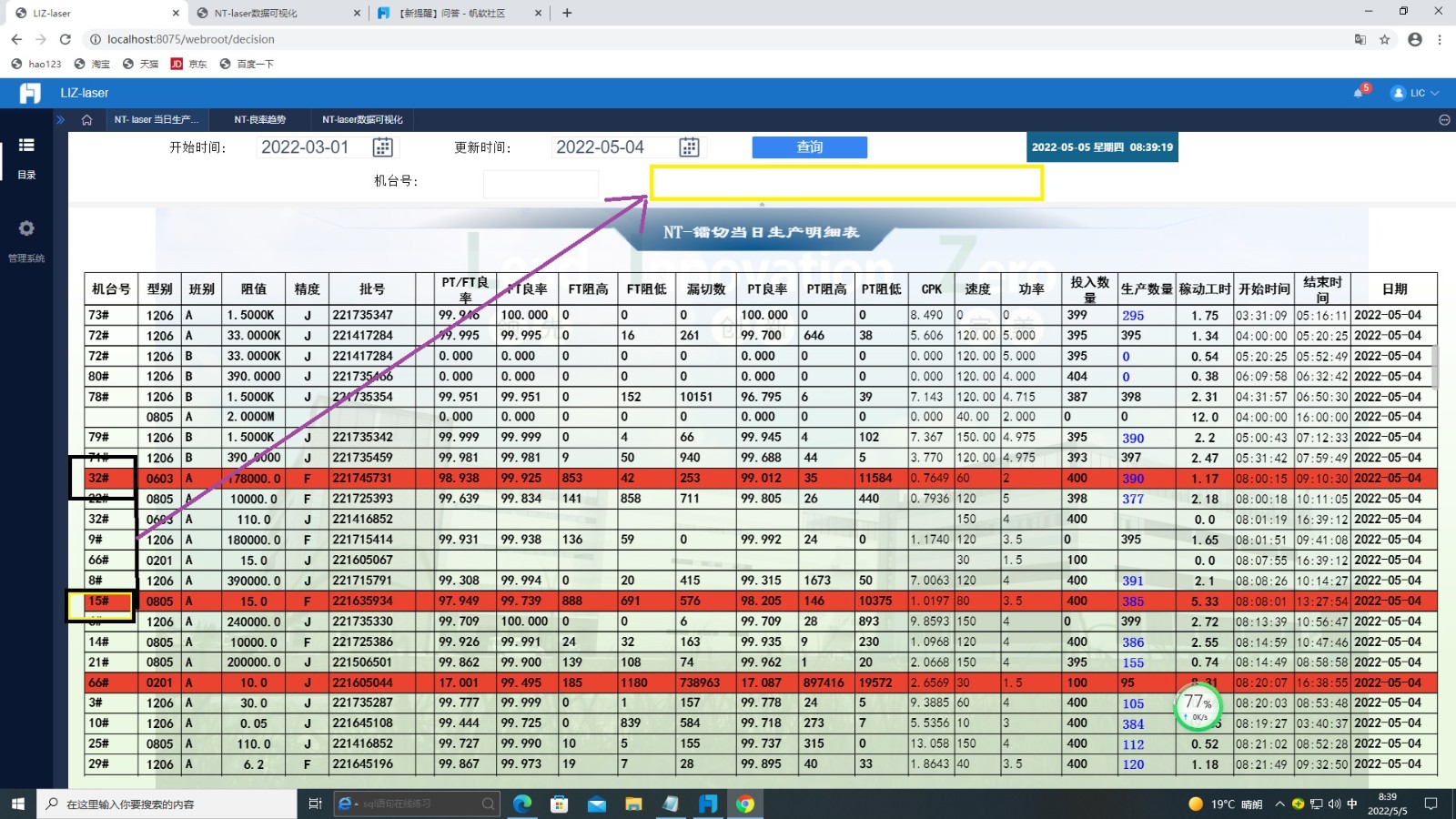The height and width of the screenshot is (819, 1456).
Task: Open the notification bell with badge 5
Action: coord(1360,92)
